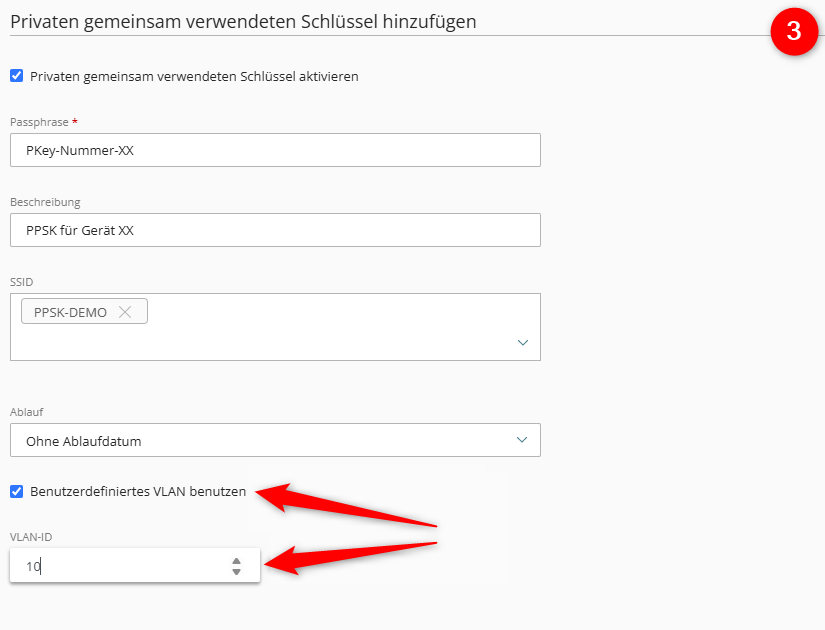Viewport: 825px width, 630px height.
Task: Open the Ablauf expiry dropdown
Action: click(275, 440)
